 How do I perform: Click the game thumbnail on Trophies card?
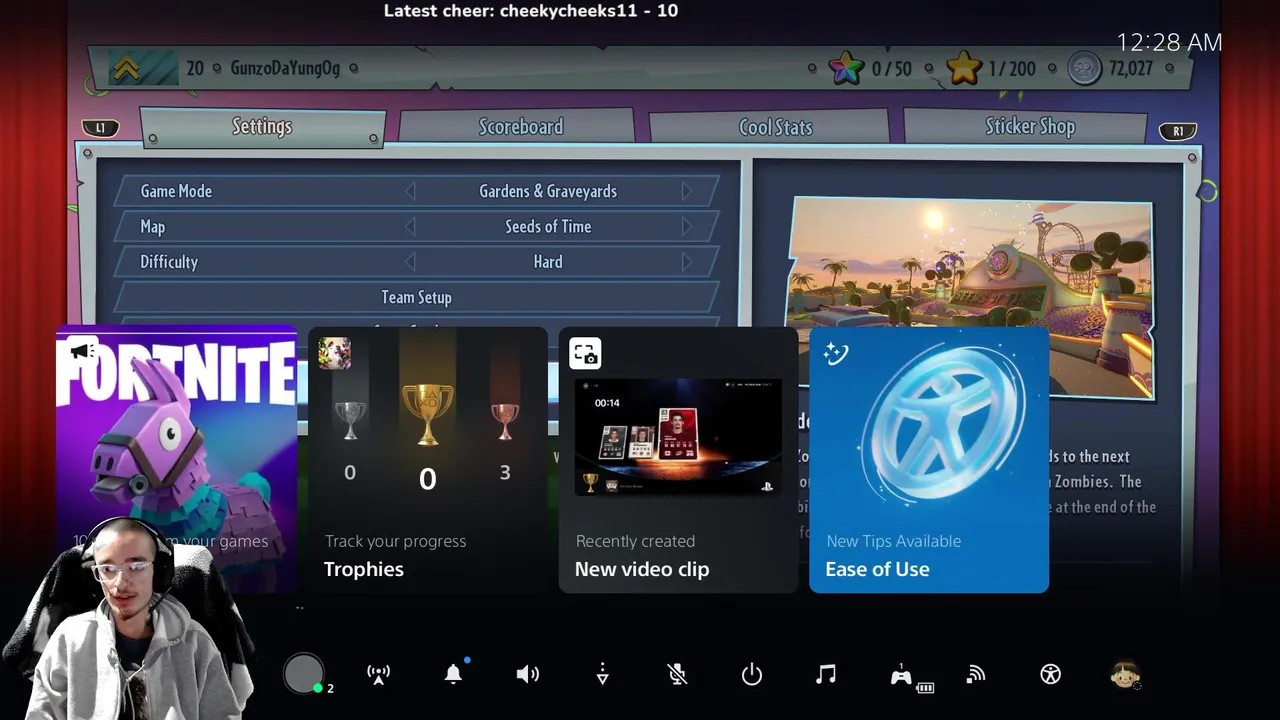pyautogui.click(x=334, y=353)
